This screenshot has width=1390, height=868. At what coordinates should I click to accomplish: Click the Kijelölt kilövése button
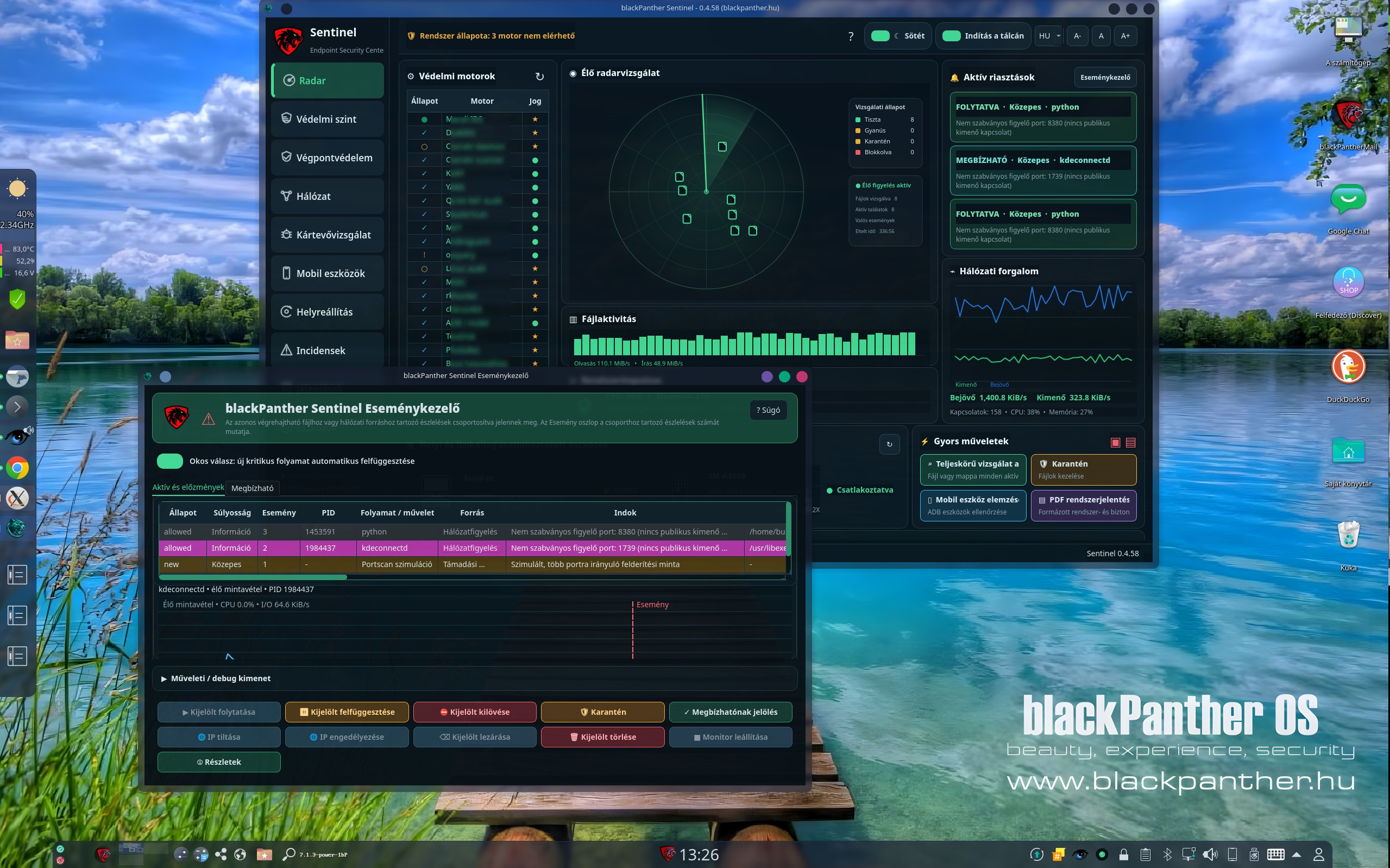475,712
